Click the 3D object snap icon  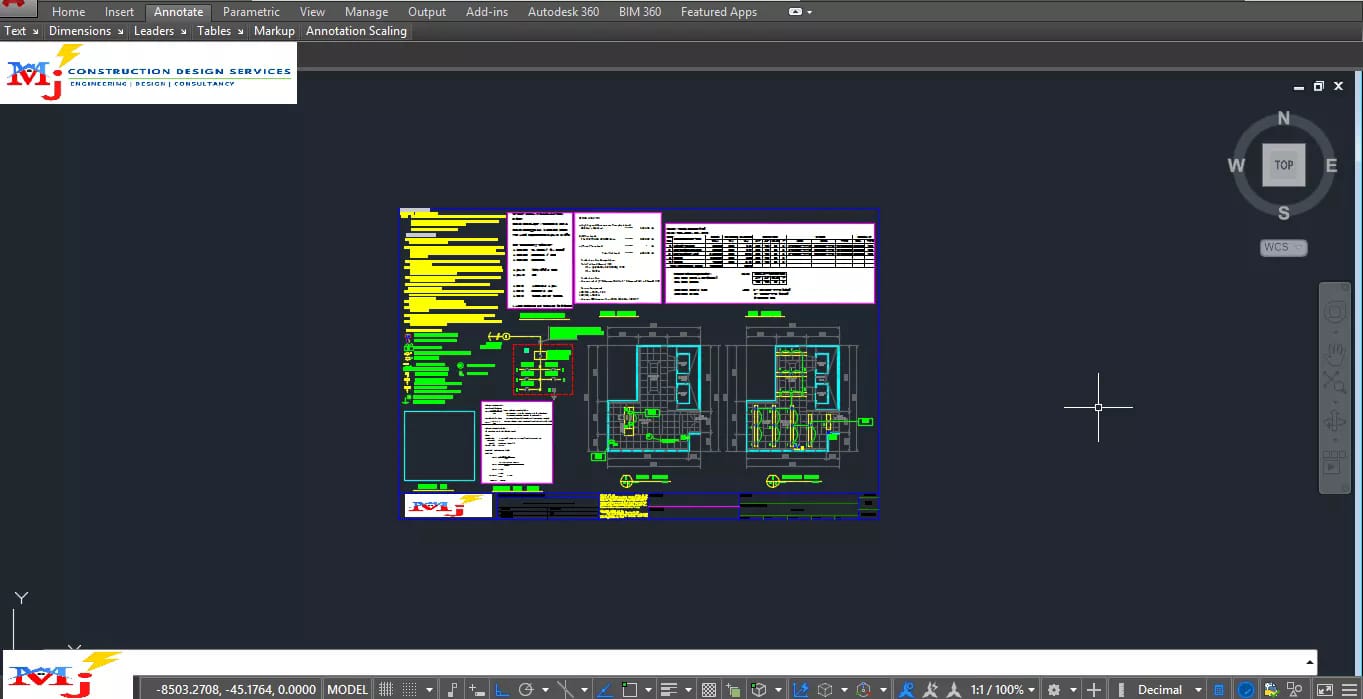point(758,689)
